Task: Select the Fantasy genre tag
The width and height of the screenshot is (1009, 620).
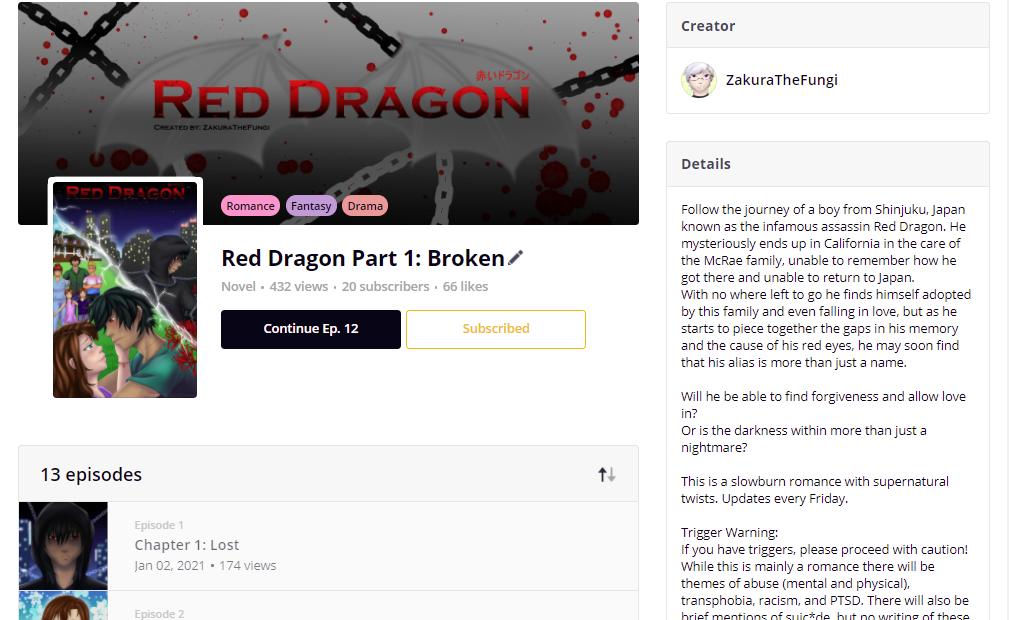Action: click(x=311, y=206)
